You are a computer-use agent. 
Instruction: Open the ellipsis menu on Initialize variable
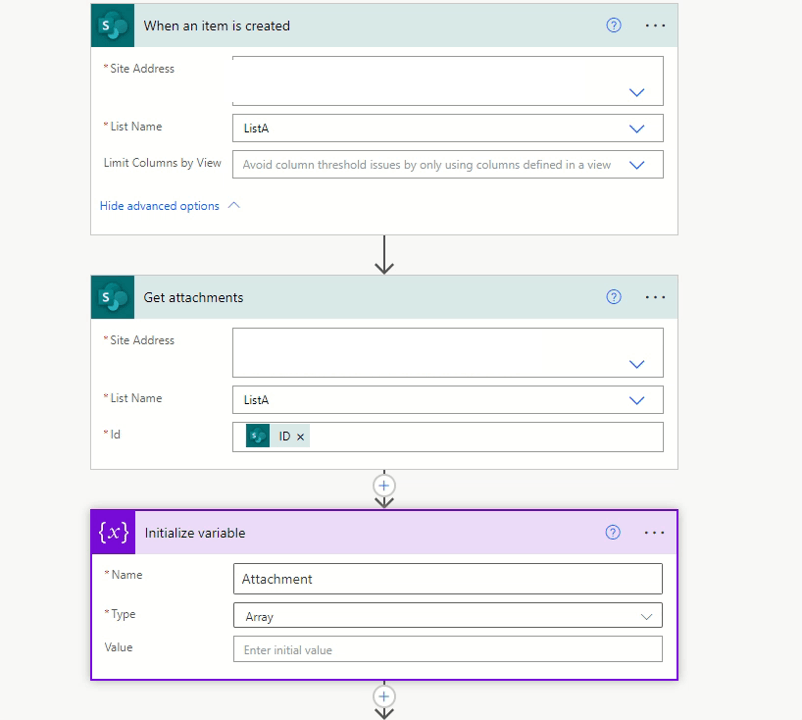pos(656,532)
